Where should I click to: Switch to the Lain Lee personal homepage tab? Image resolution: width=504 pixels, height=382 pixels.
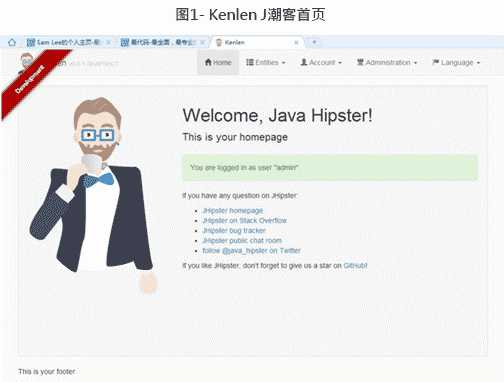(x=68, y=42)
